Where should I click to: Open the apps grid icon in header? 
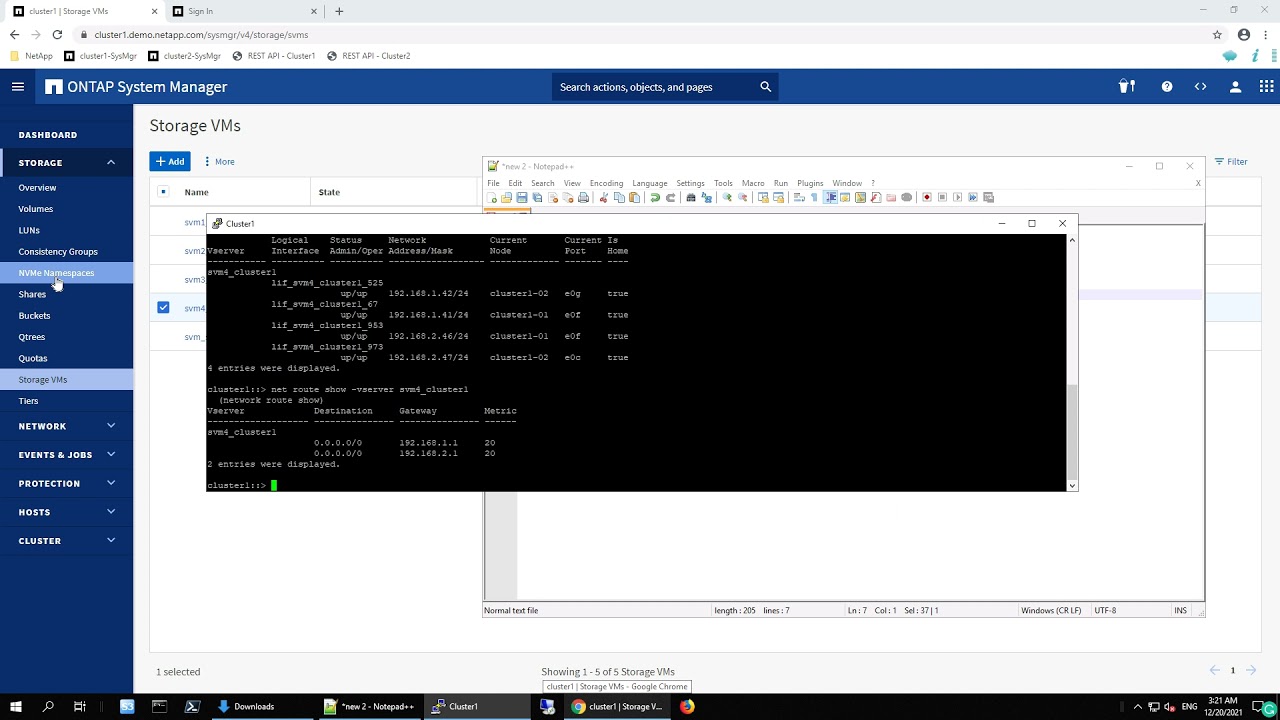coord(1267,87)
